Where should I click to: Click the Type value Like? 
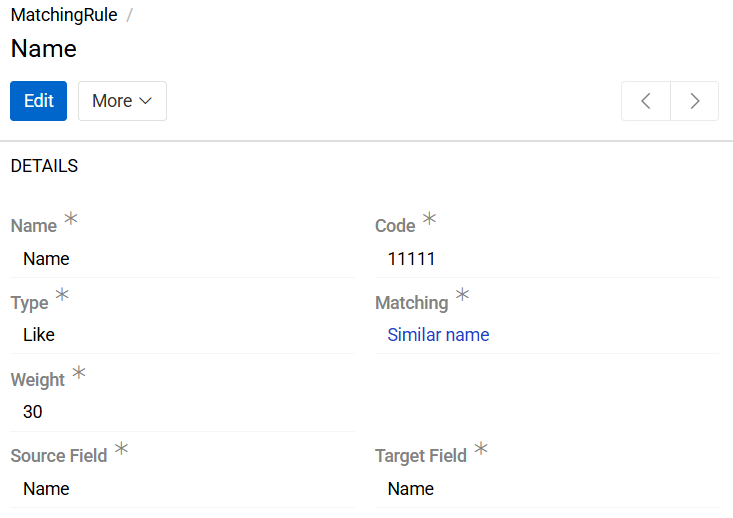(39, 335)
